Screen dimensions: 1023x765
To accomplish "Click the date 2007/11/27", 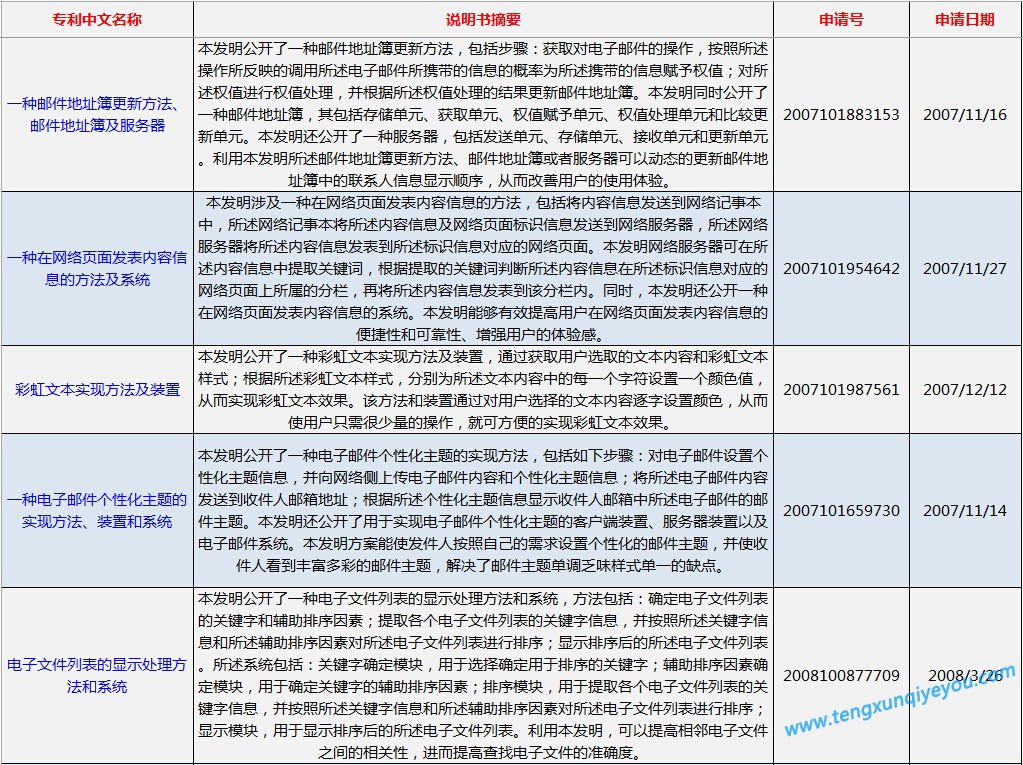I will pos(965,269).
